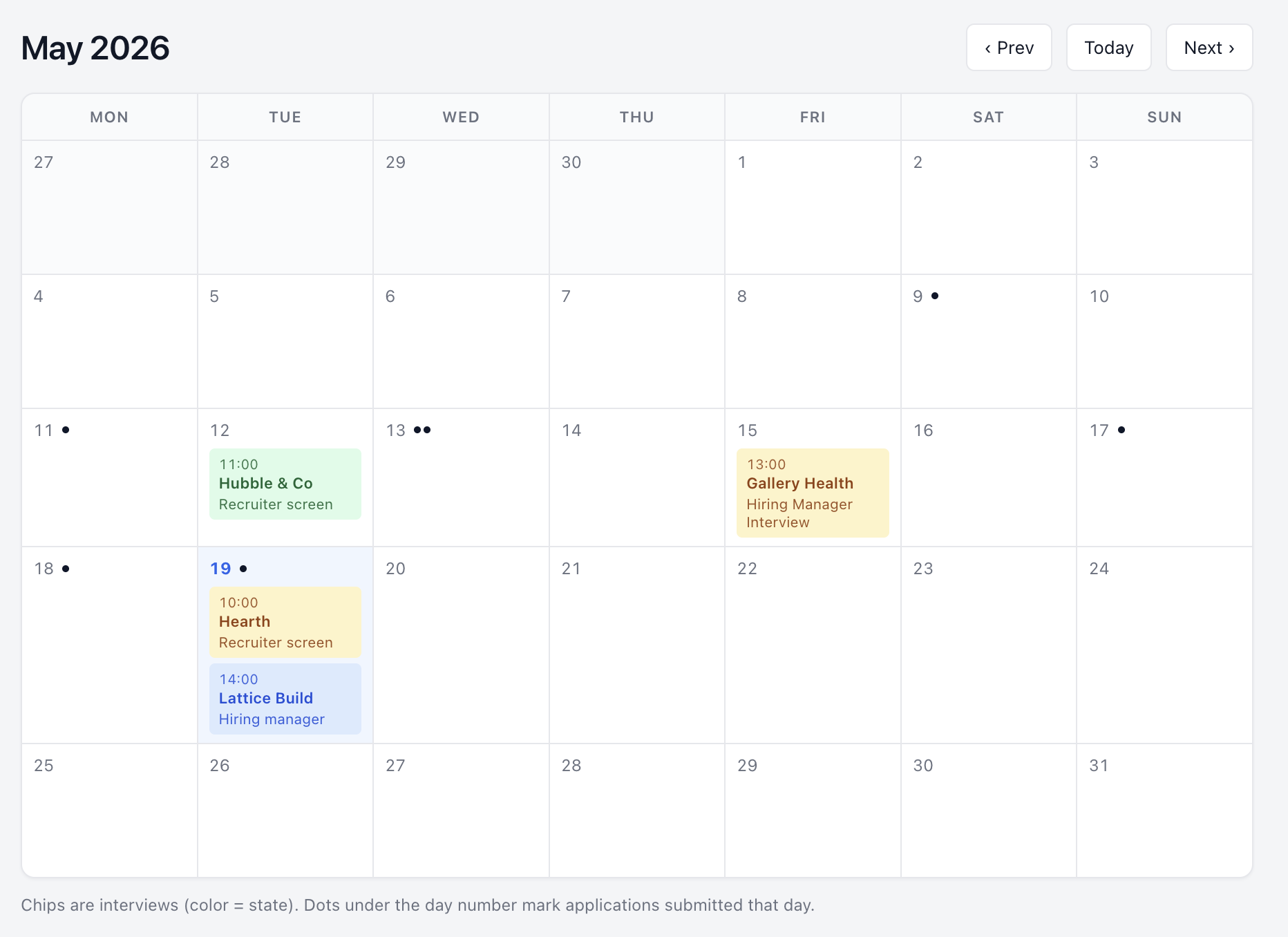Click the 13:00 time on Gallery Health

tap(766, 464)
